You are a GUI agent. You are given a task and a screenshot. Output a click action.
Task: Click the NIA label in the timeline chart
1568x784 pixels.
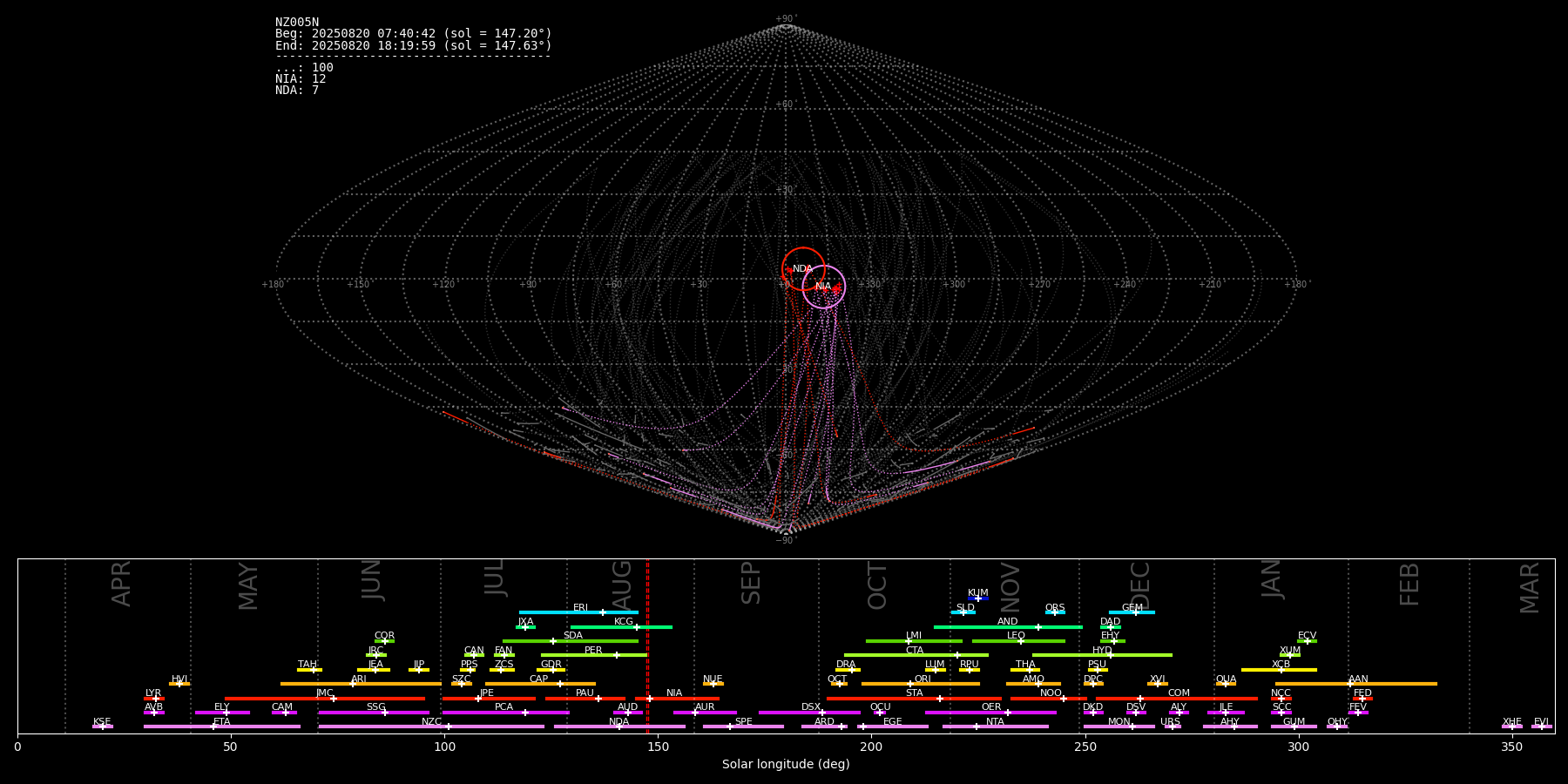[x=674, y=693]
